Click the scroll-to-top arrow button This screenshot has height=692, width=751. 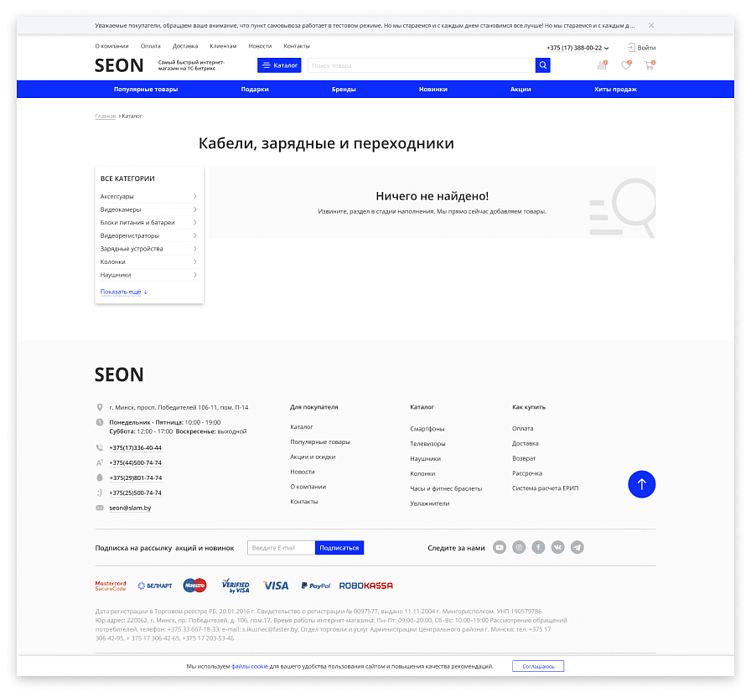click(642, 484)
